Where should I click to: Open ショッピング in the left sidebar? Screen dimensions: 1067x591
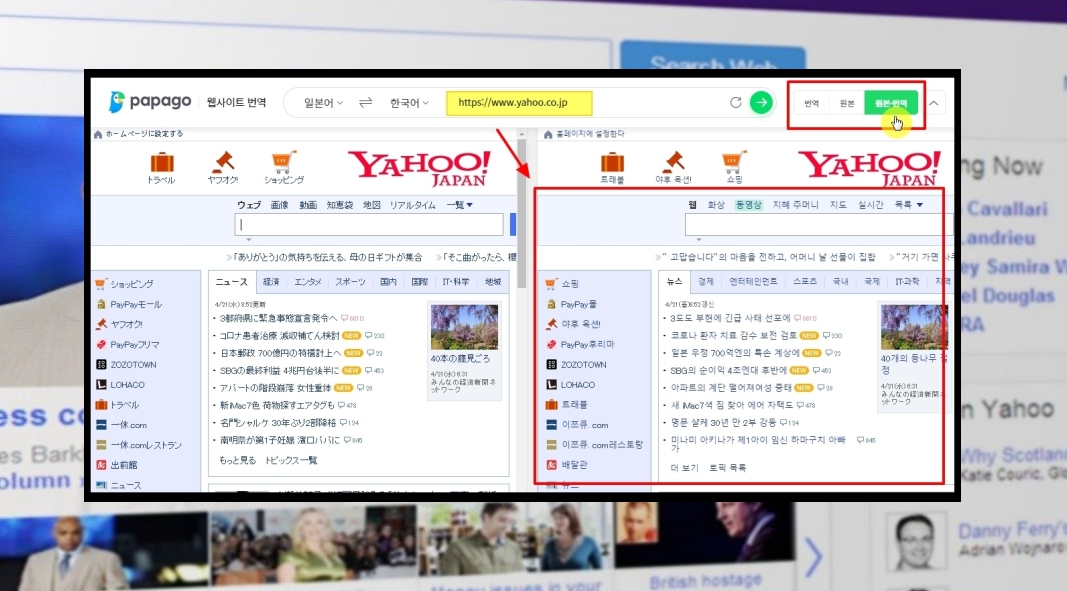pos(131,284)
